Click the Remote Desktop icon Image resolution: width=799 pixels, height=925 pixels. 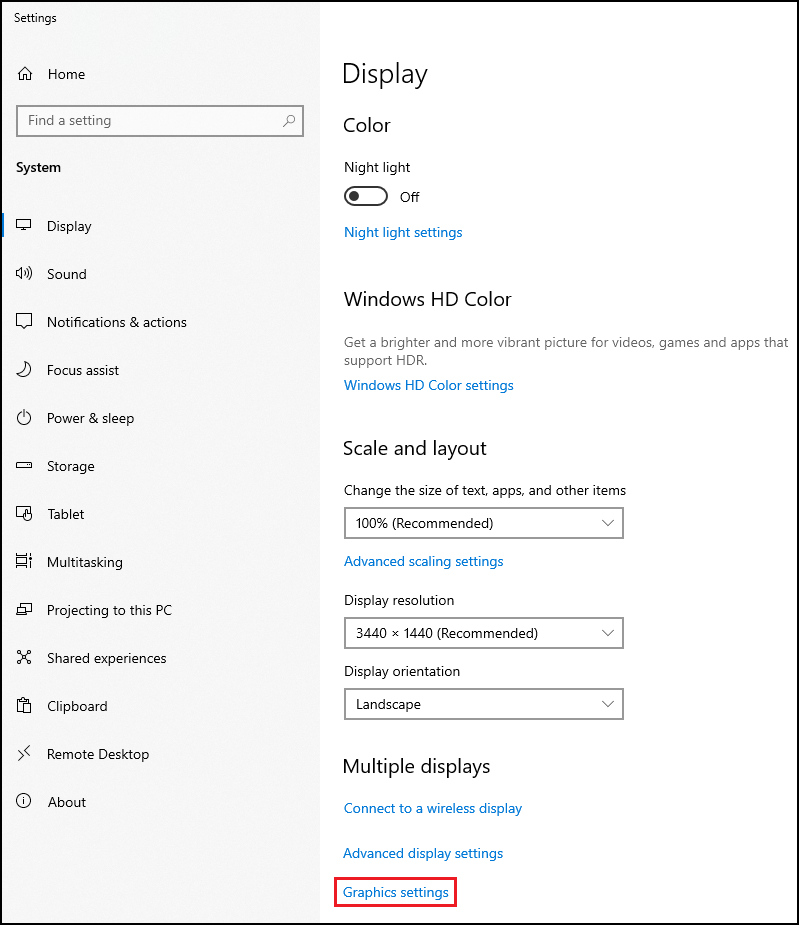coord(25,754)
